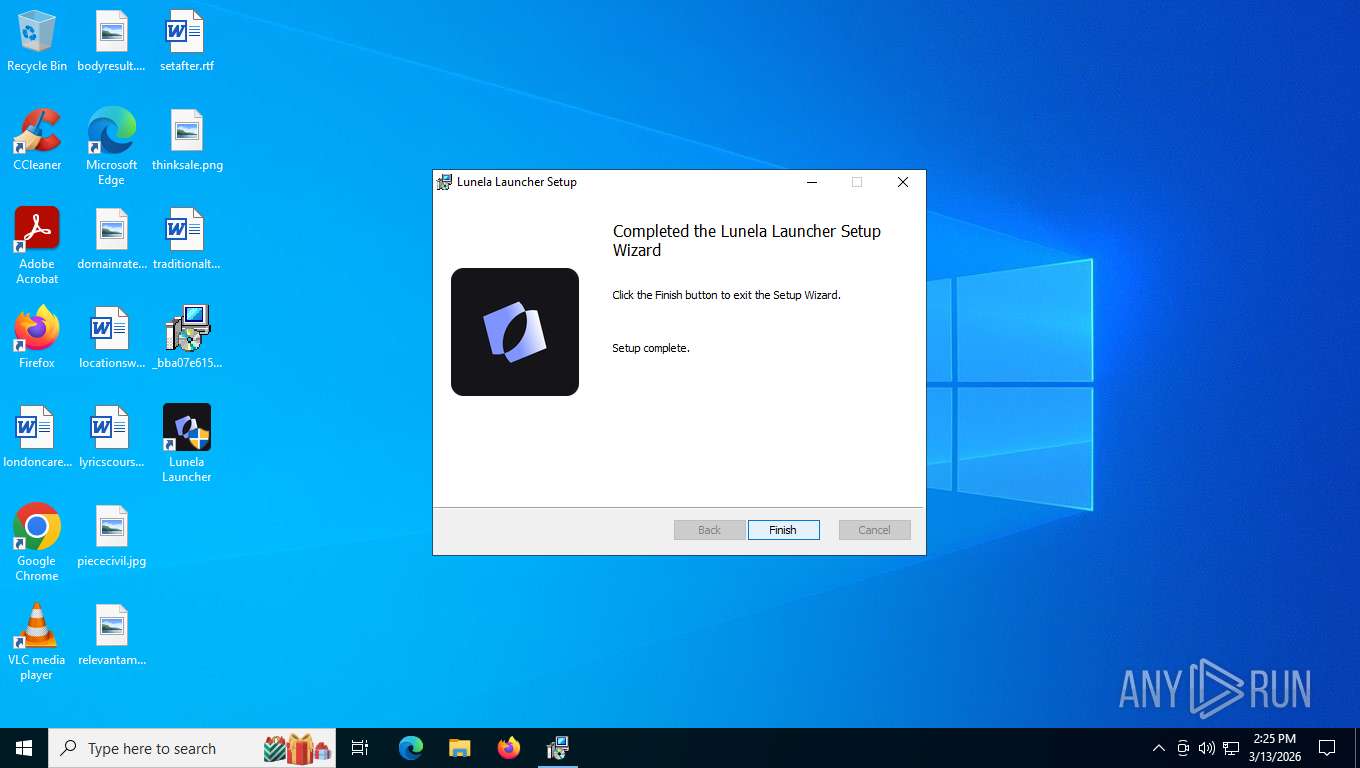Open the Action Center notifications
Image resolution: width=1360 pixels, height=768 pixels.
point(1327,748)
